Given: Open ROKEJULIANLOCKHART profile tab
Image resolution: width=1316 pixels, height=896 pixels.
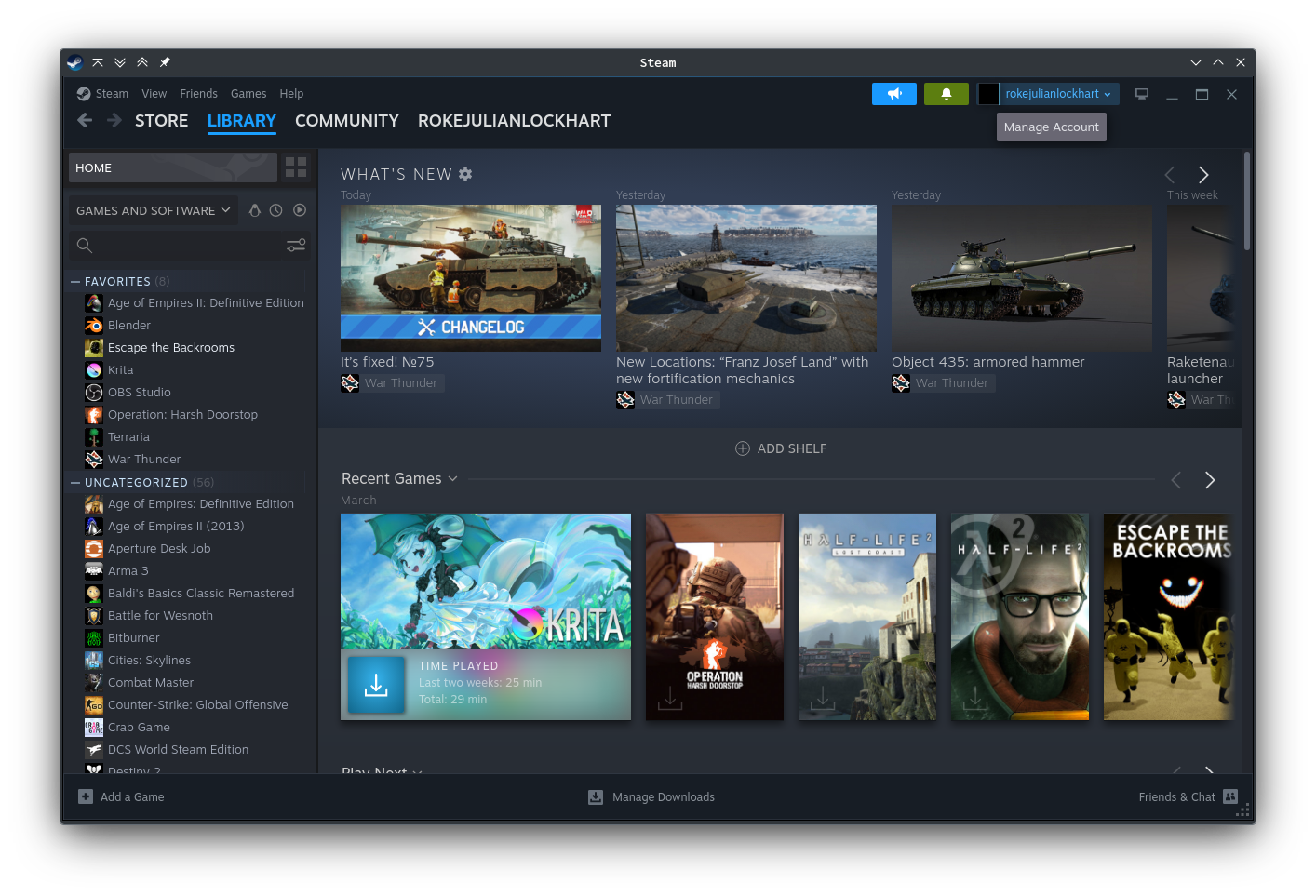Looking at the screenshot, I should click(x=514, y=121).
